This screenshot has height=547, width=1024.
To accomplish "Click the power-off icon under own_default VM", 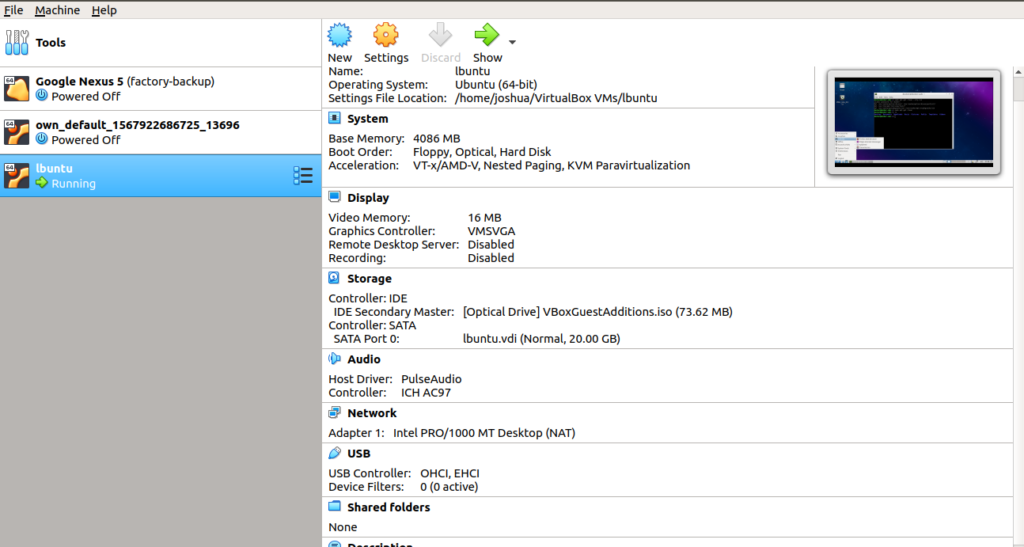I will (42, 139).
